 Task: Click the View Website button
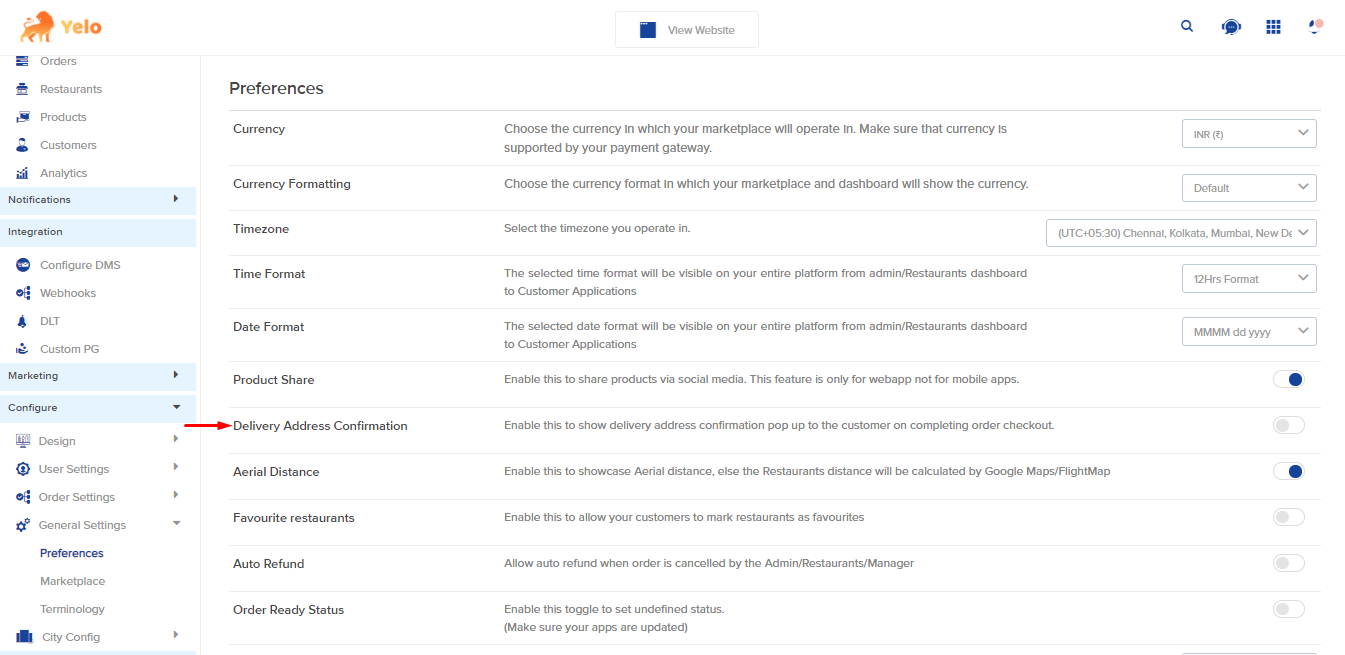coord(687,30)
